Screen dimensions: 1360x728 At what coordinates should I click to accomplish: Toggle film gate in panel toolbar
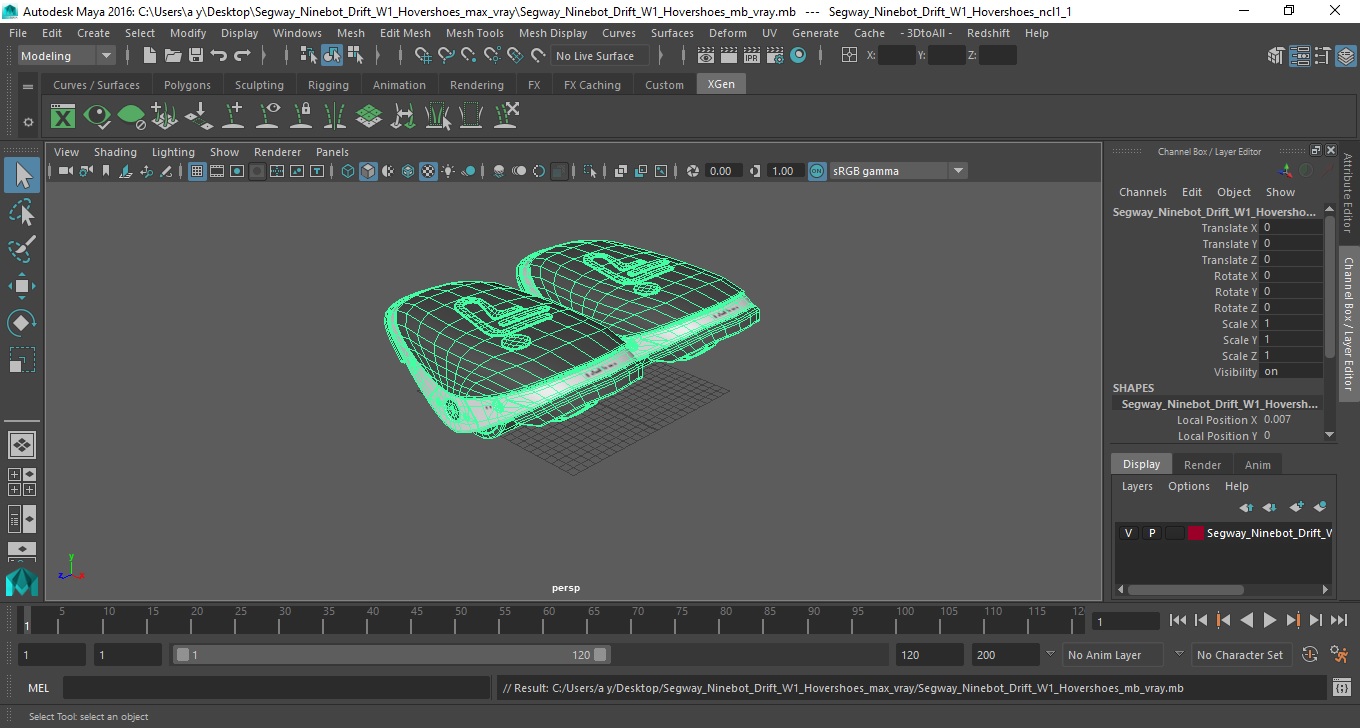217,171
